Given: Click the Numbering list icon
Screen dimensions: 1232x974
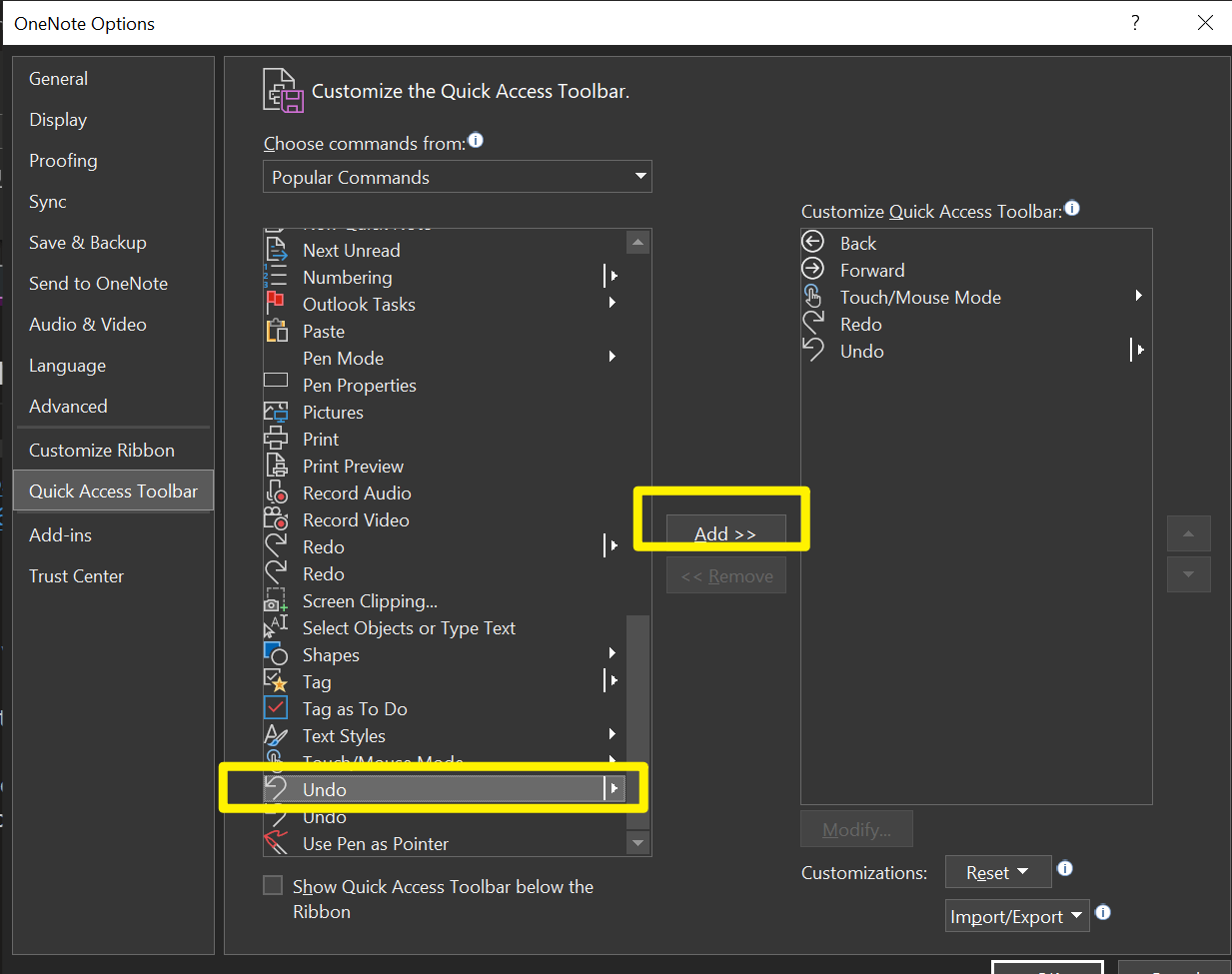Looking at the screenshot, I should tap(276, 277).
